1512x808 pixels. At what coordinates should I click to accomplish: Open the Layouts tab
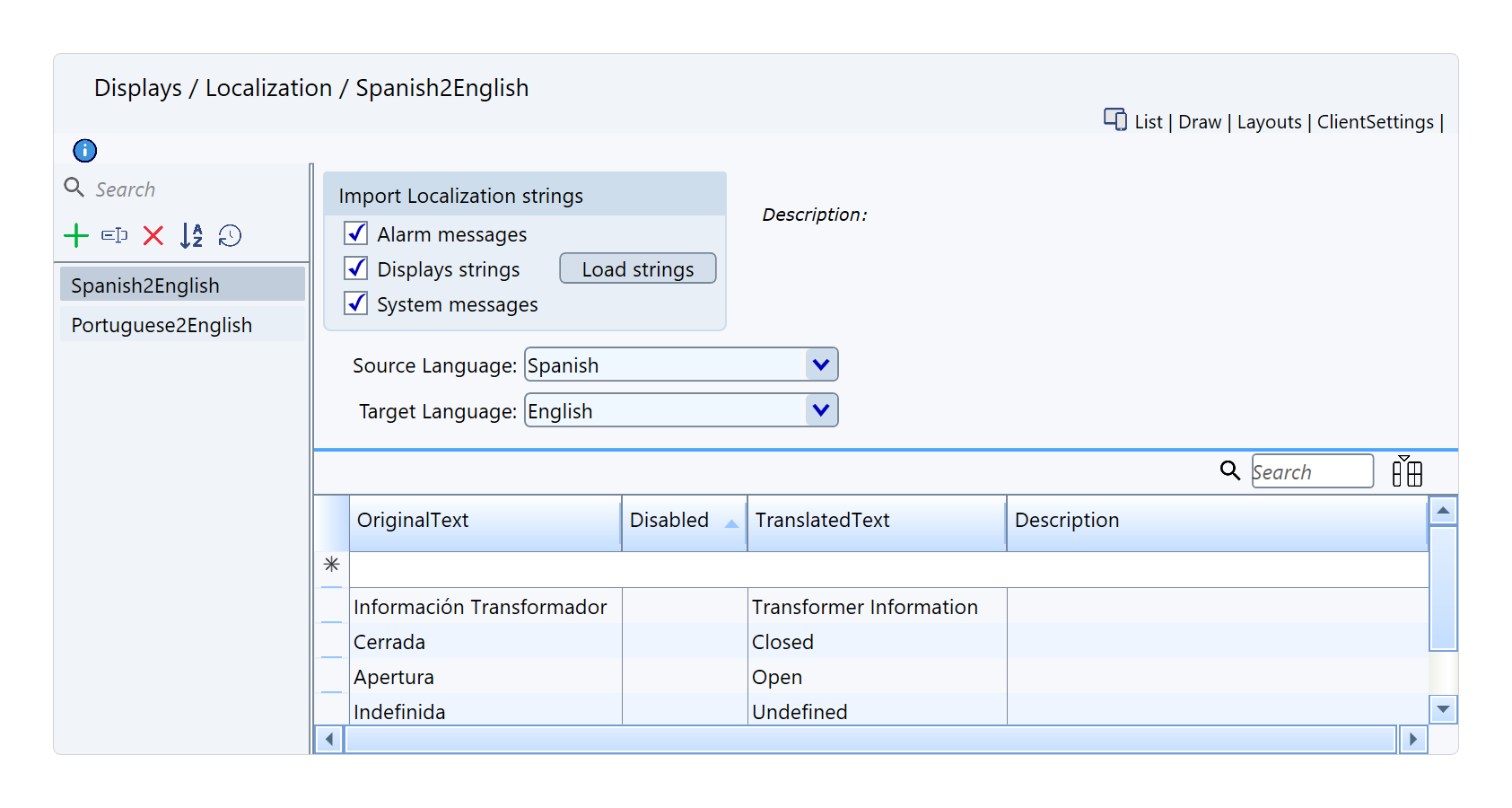point(1269,122)
